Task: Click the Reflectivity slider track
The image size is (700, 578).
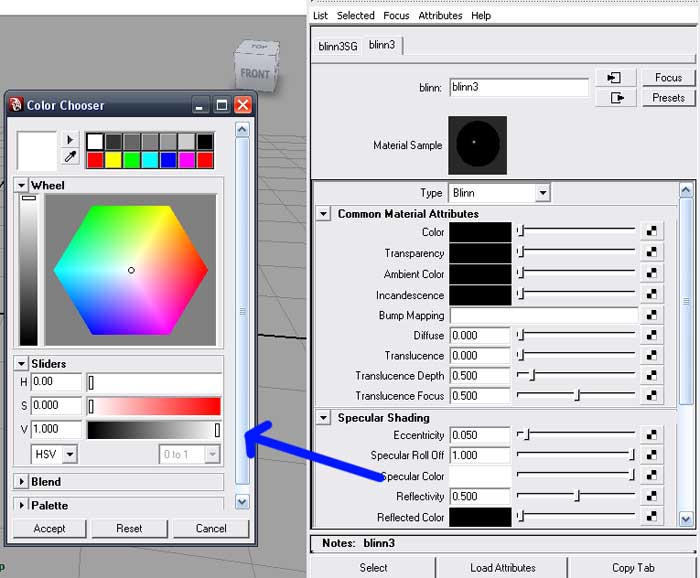Action: point(576,495)
